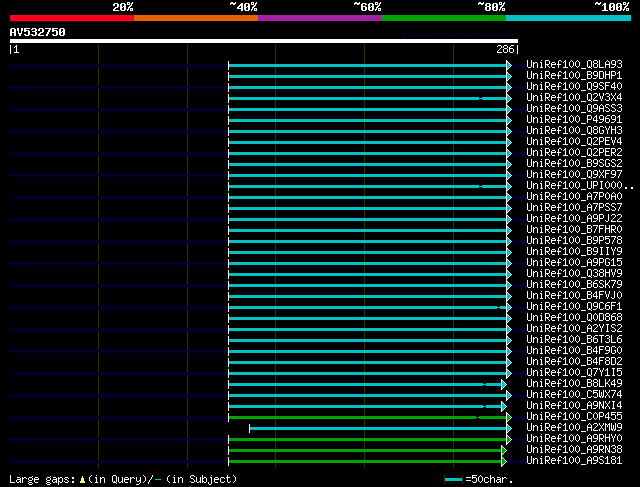This screenshot has height=487, width=640.
Task: Click the UniRef100_B4FVJ0 hit name
Action: (574, 296)
